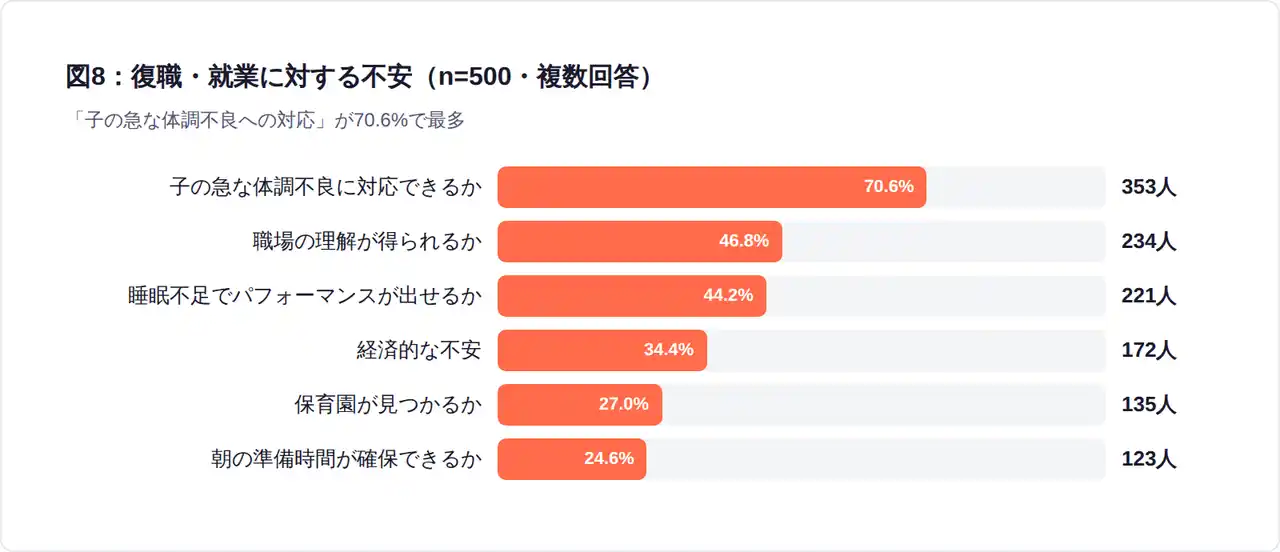The image size is (1280, 552).
Task: Click the label 朝の準備時間が確保できるか
Action: pos(346,459)
